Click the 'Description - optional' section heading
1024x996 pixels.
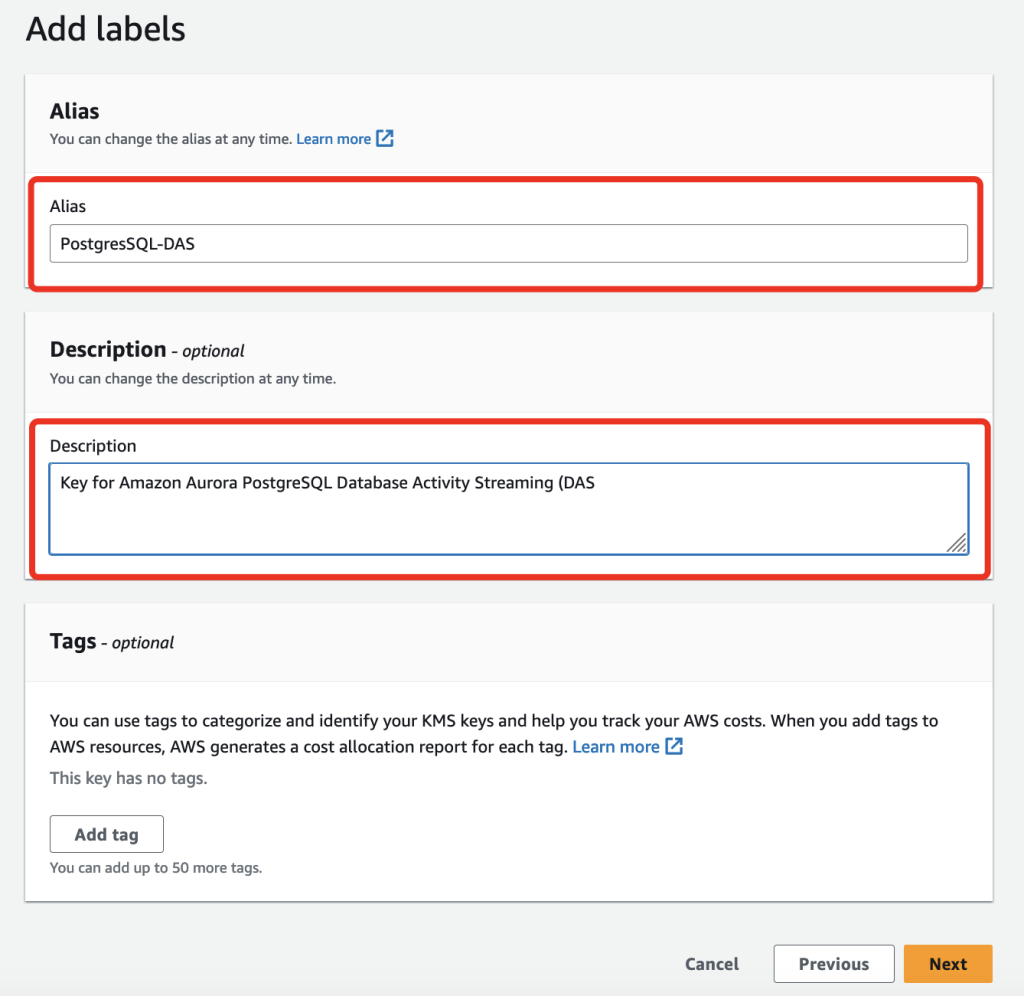click(147, 350)
